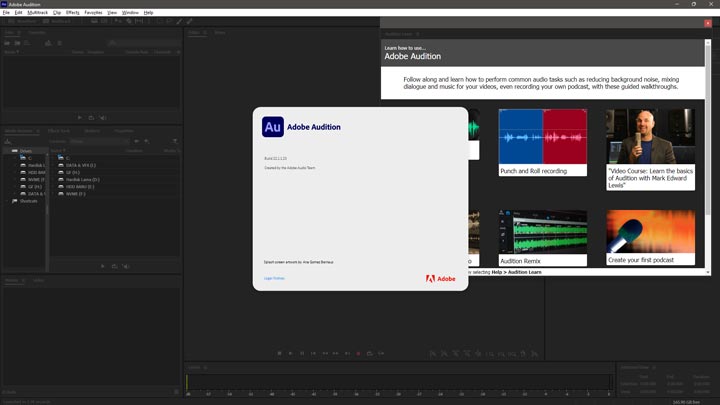Select the Editor panel tab
The image size is (720, 405).
pyautogui.click(x=194, y=33)
